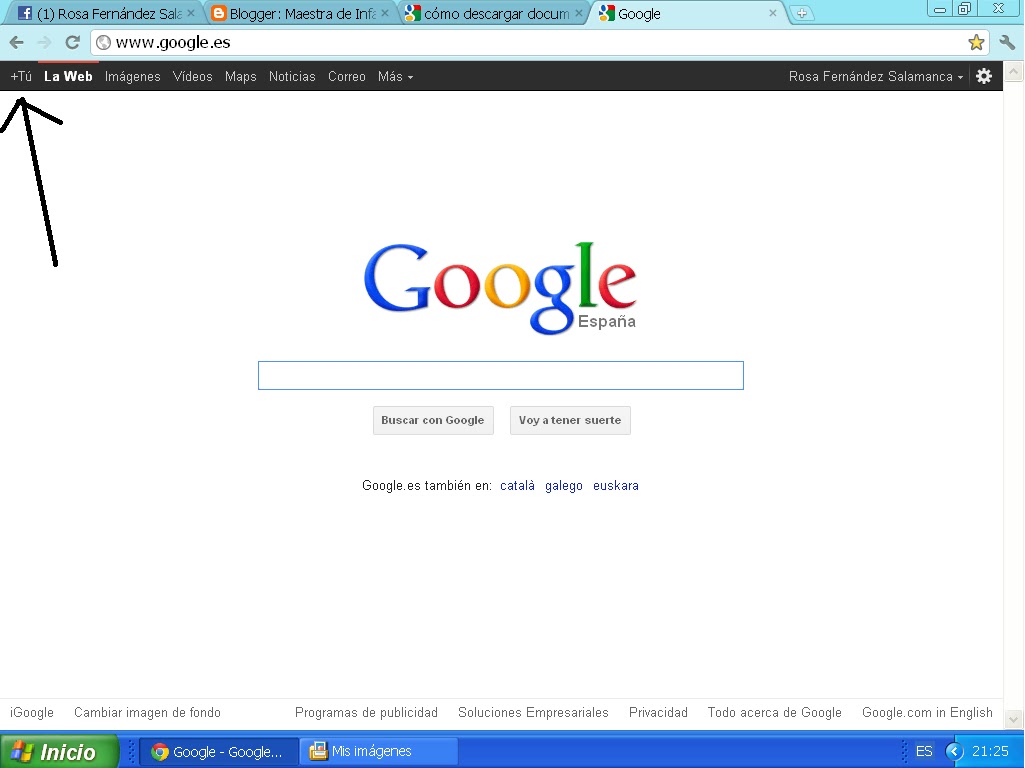Click the Google España logo
1025x768 pixels.
(x=500, y=288)
